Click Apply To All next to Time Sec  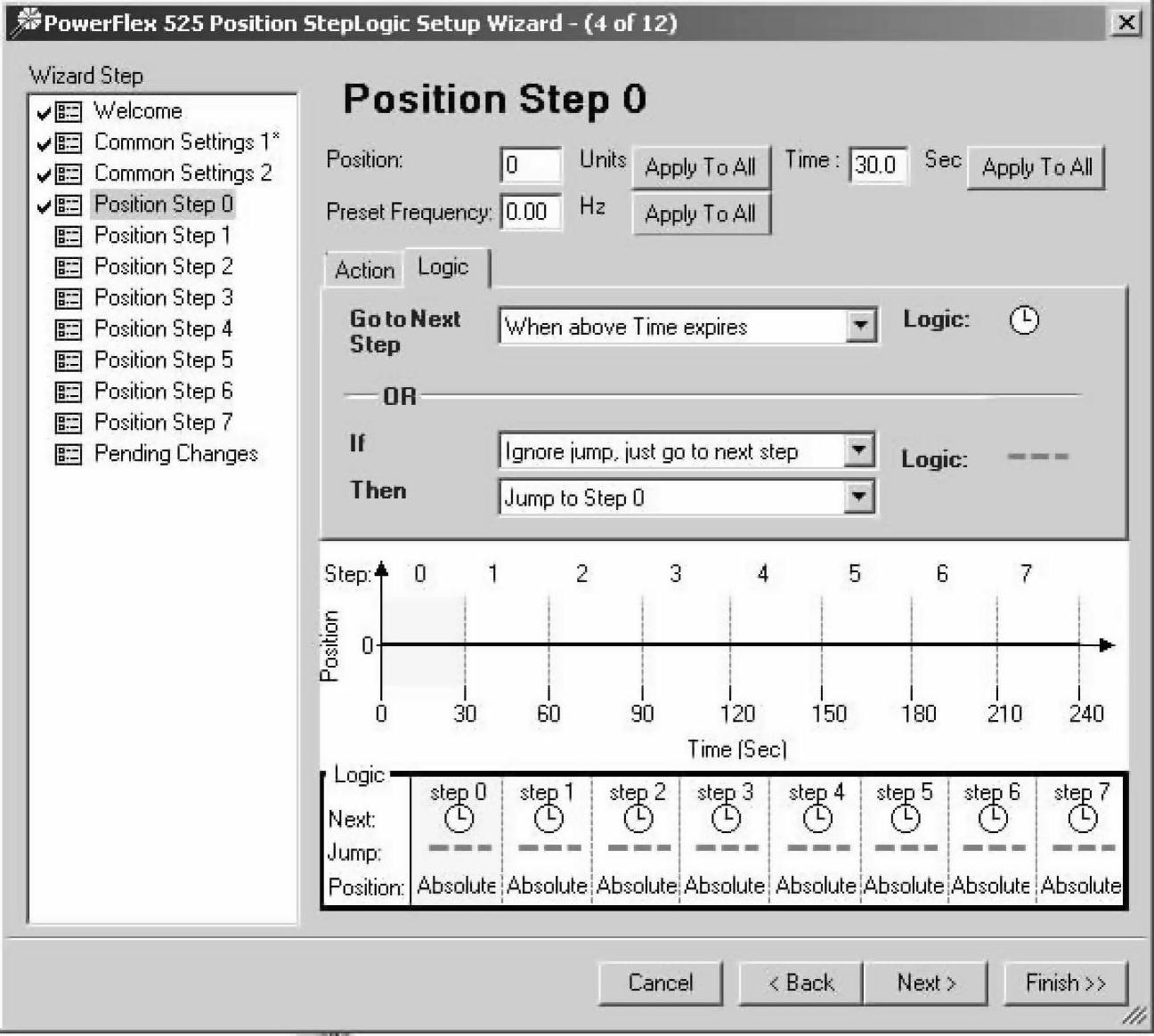pos(1036,166)
